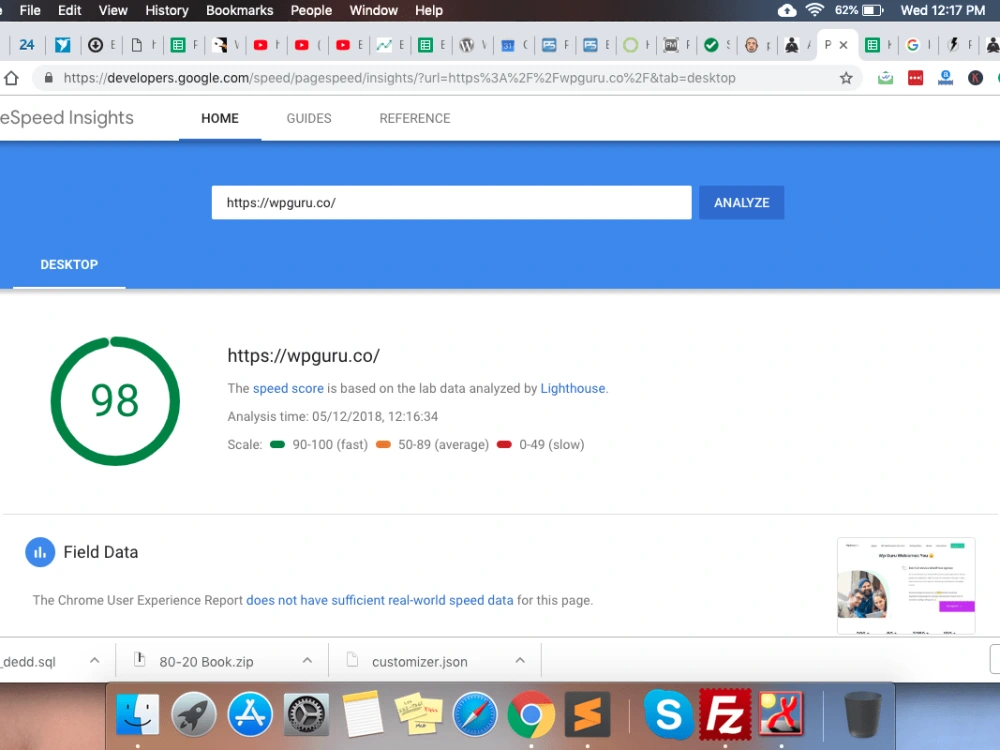Open the File menu
The width and height of the screenshot is (1000, 750).
[x=30, y=10]
